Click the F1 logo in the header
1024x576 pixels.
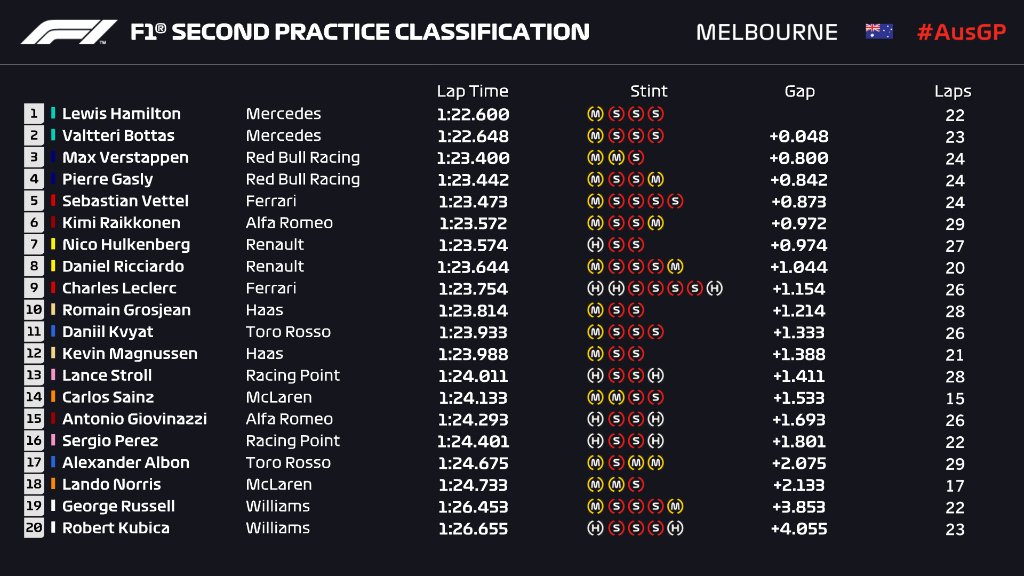click(x=68, y=32)
